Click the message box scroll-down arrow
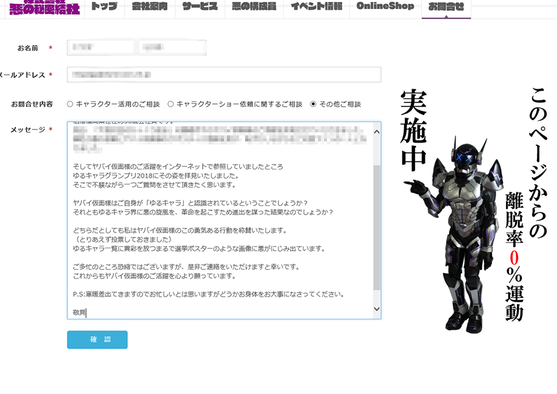The width and height of the screenshot is (557, 394). (377, 309)
